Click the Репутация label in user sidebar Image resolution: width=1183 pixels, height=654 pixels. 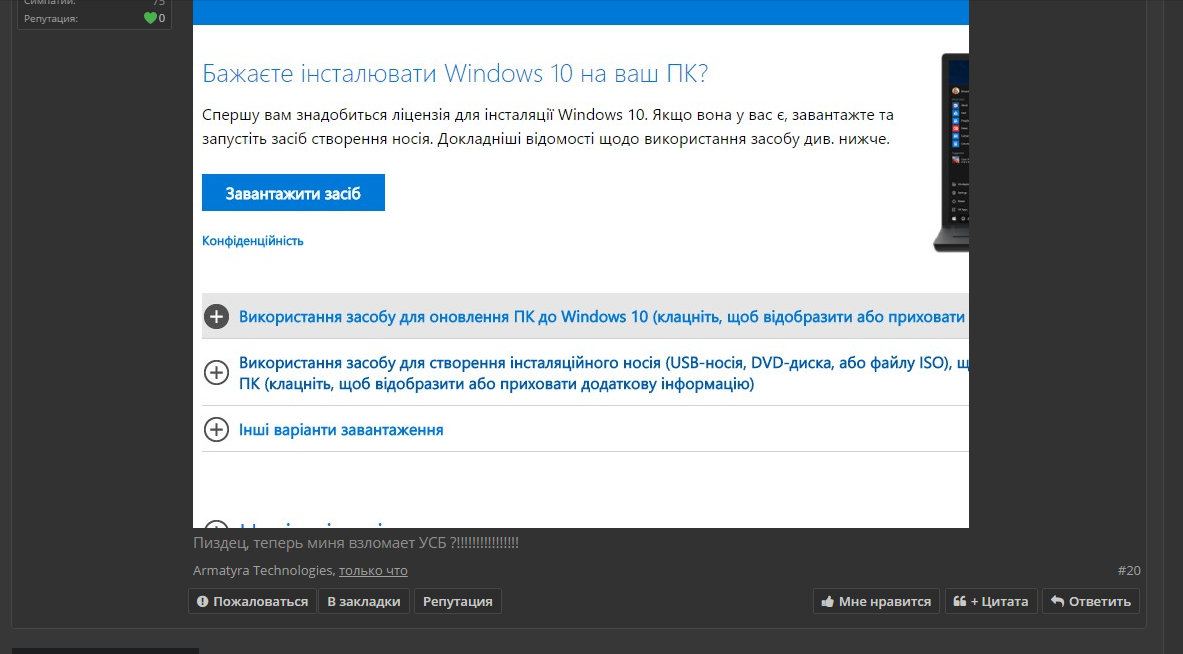tap(51, 18)
